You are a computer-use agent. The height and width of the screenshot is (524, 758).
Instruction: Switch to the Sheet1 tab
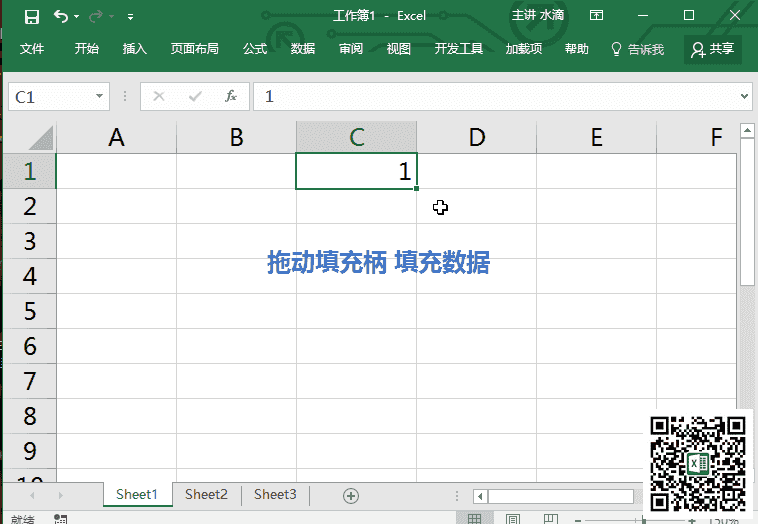pos(137,495)
